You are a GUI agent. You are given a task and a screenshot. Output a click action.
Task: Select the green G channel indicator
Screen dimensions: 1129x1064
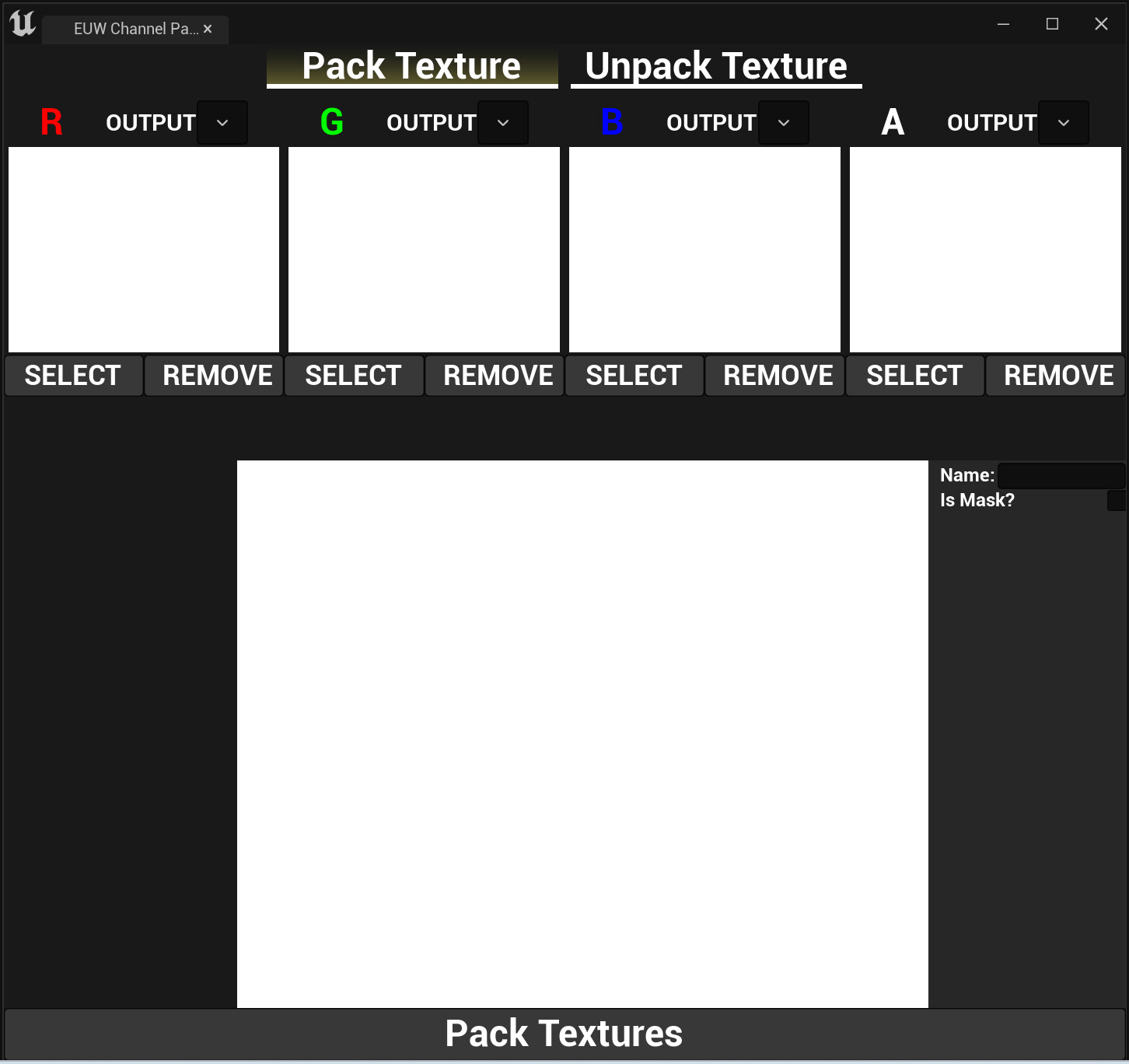coord(332,122)
